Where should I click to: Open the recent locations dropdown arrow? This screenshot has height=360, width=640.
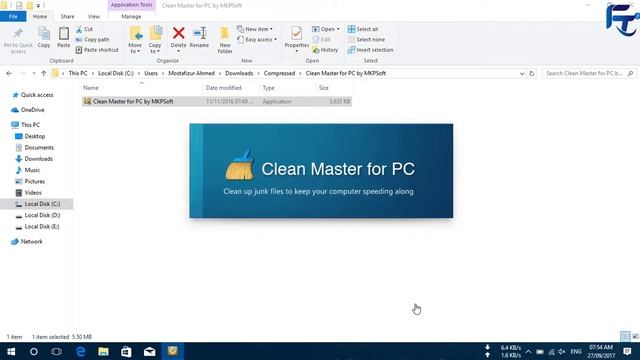[33, 73]
